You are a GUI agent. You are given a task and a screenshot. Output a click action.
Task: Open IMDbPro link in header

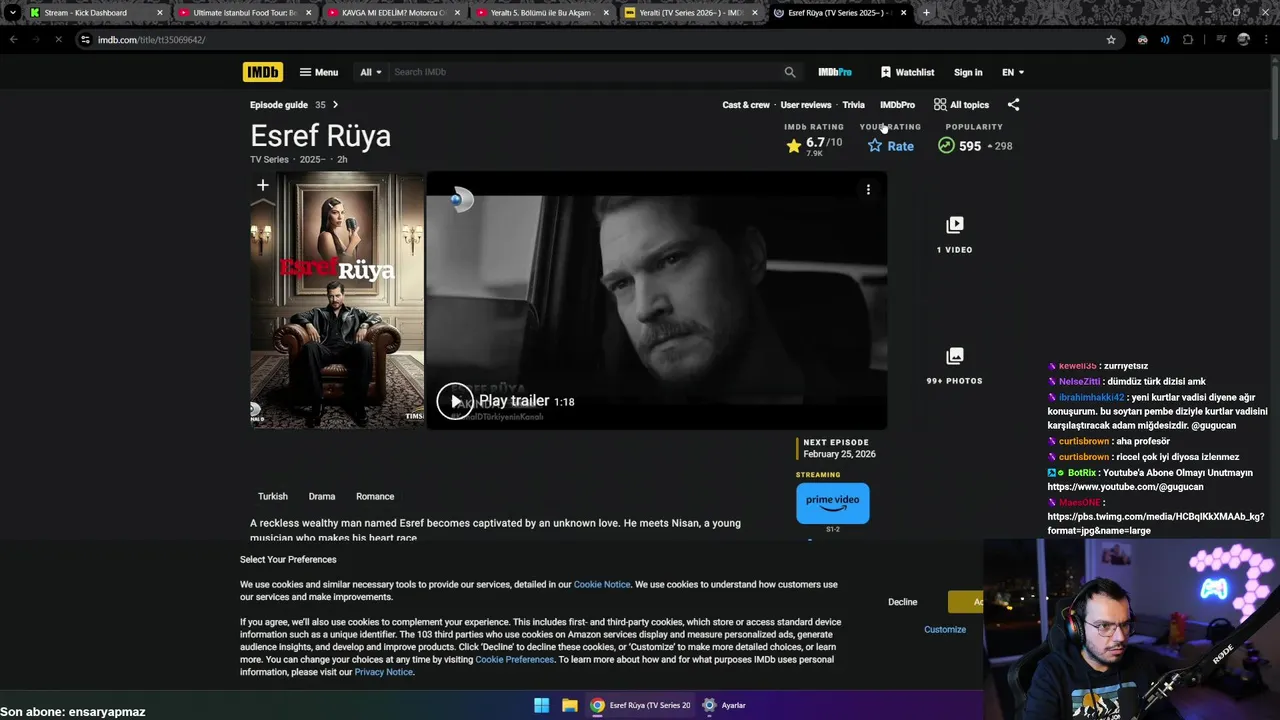coord(835,72)
